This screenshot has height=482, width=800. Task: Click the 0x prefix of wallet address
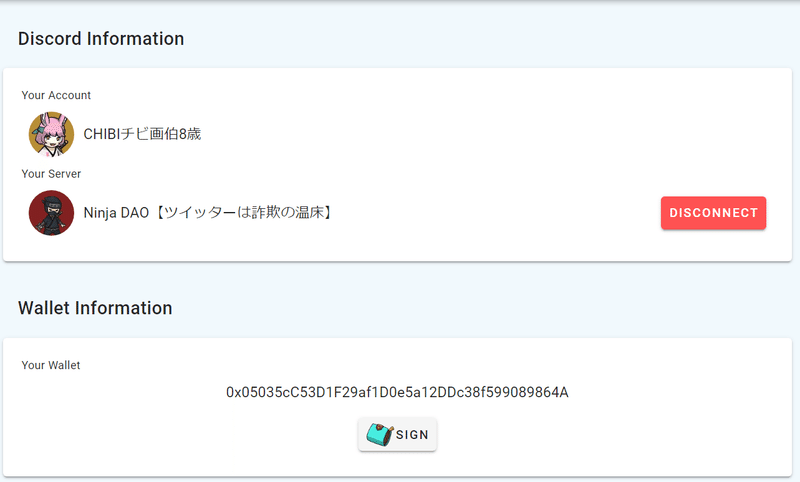(x=233, y=392)
